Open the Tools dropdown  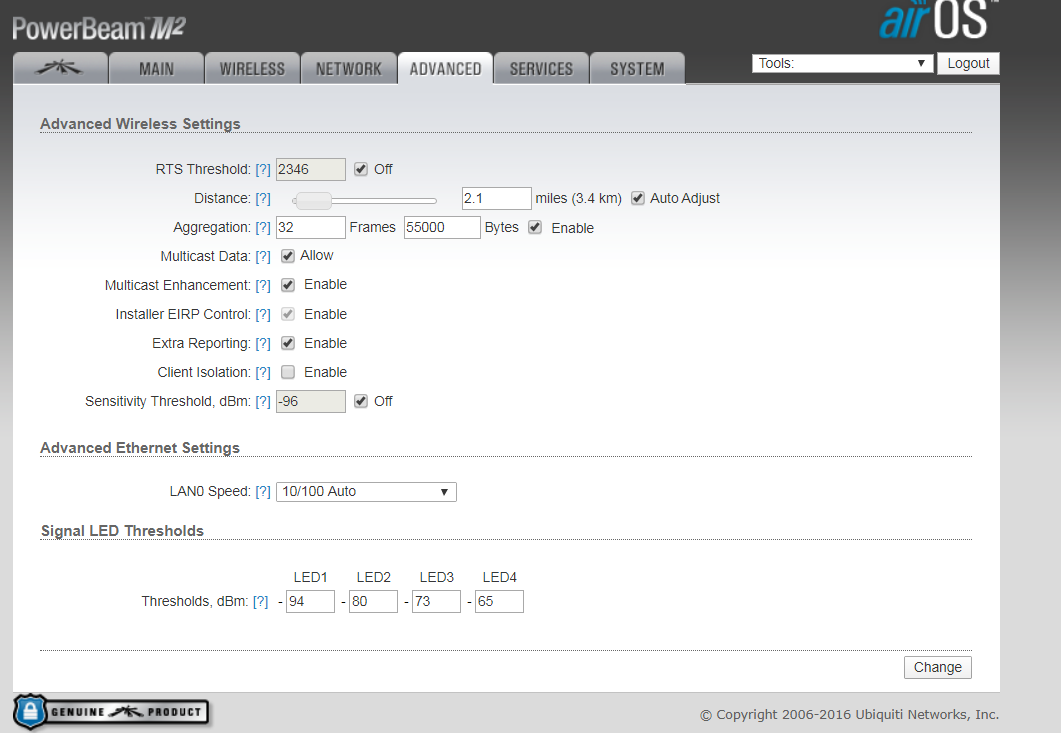842,64
